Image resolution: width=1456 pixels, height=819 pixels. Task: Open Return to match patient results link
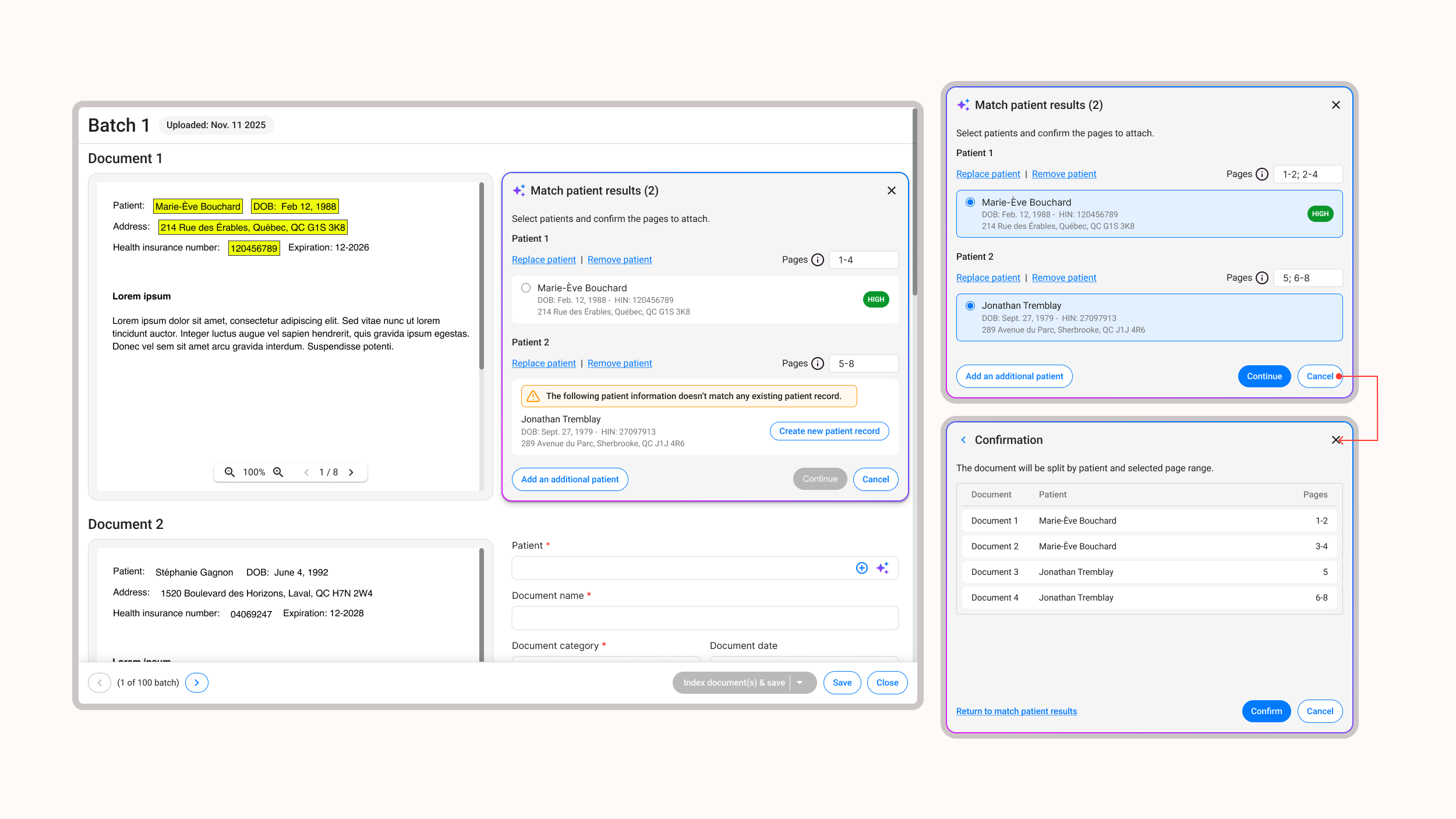[1016, 711]
